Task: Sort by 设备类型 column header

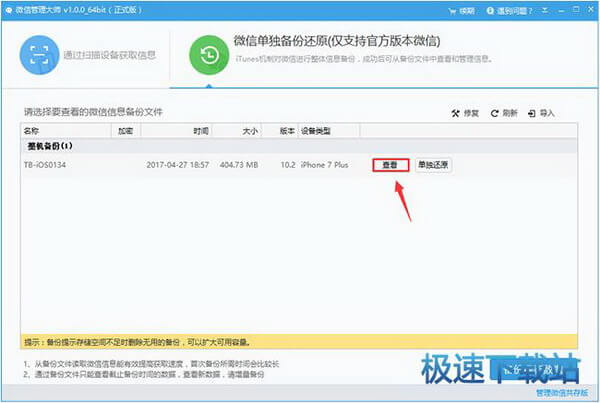Action: [x=329, y=131]
